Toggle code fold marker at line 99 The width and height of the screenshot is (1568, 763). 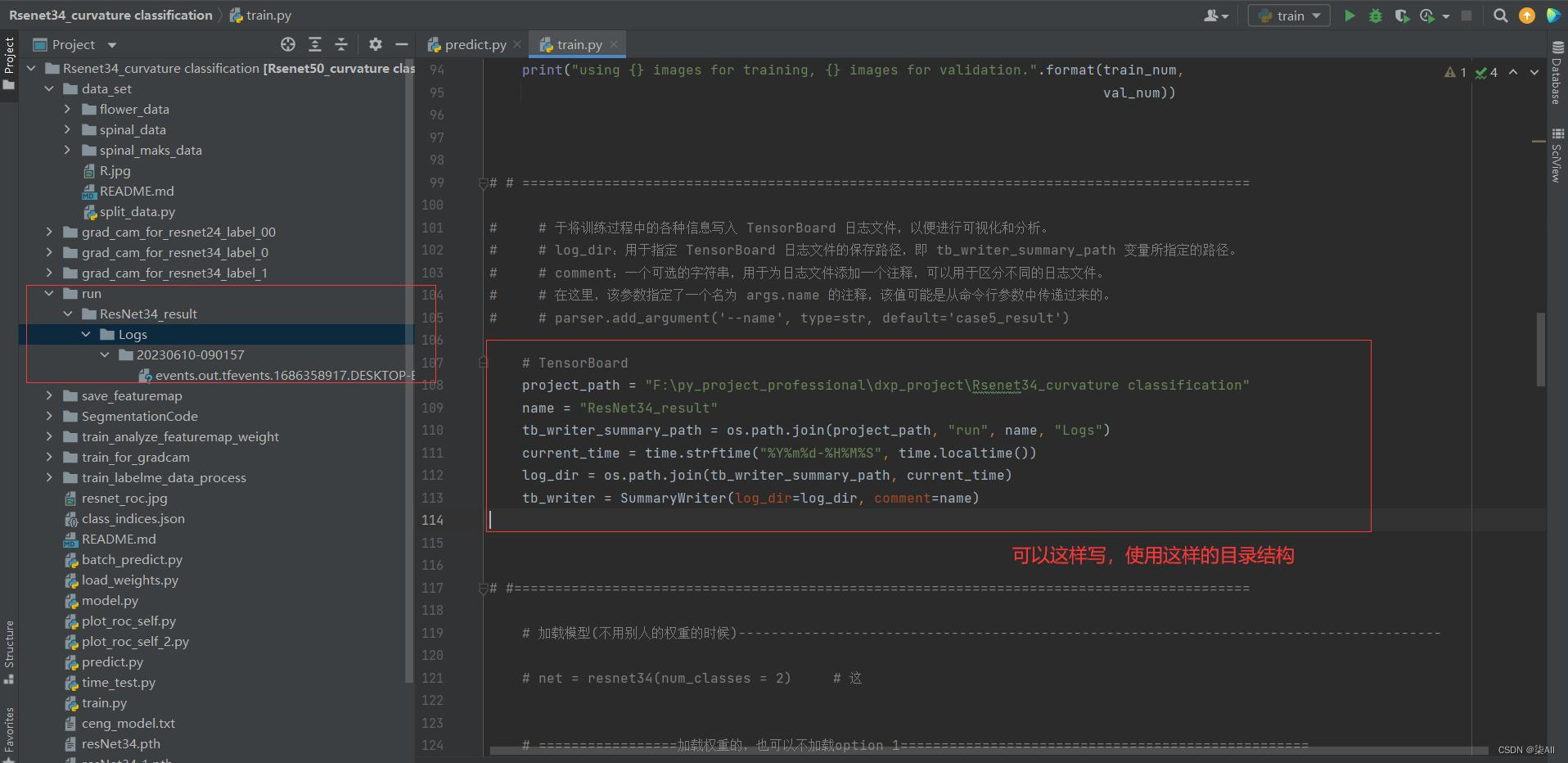483,183
